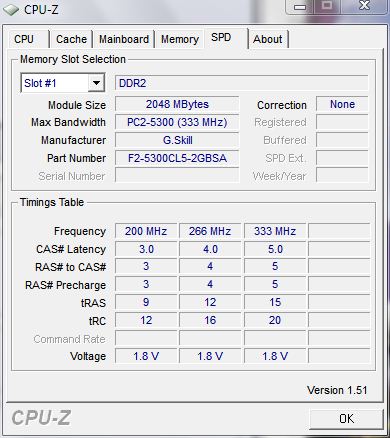Click tRC value 12
Viewport: 390px width, 438px height.
(146, 320)
